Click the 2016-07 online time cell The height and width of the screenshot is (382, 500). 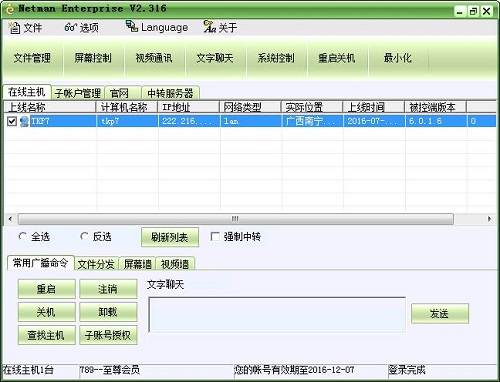coord(374,121)
